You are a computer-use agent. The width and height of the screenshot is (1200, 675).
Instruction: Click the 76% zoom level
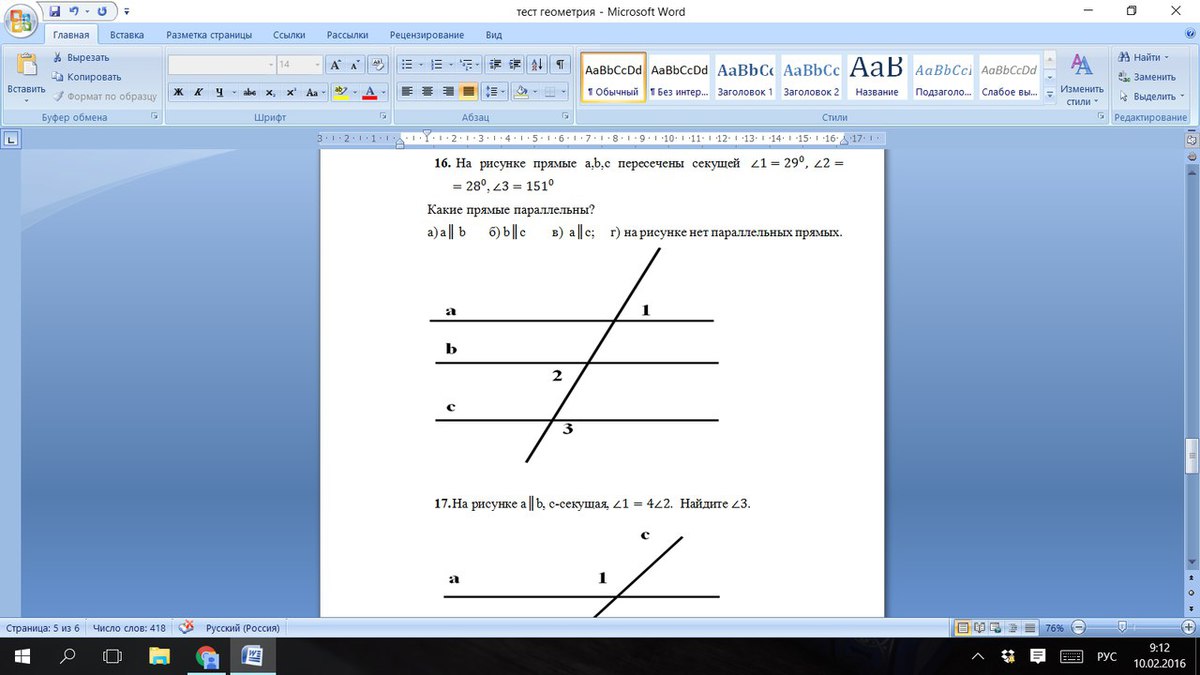coord(1054,628)
